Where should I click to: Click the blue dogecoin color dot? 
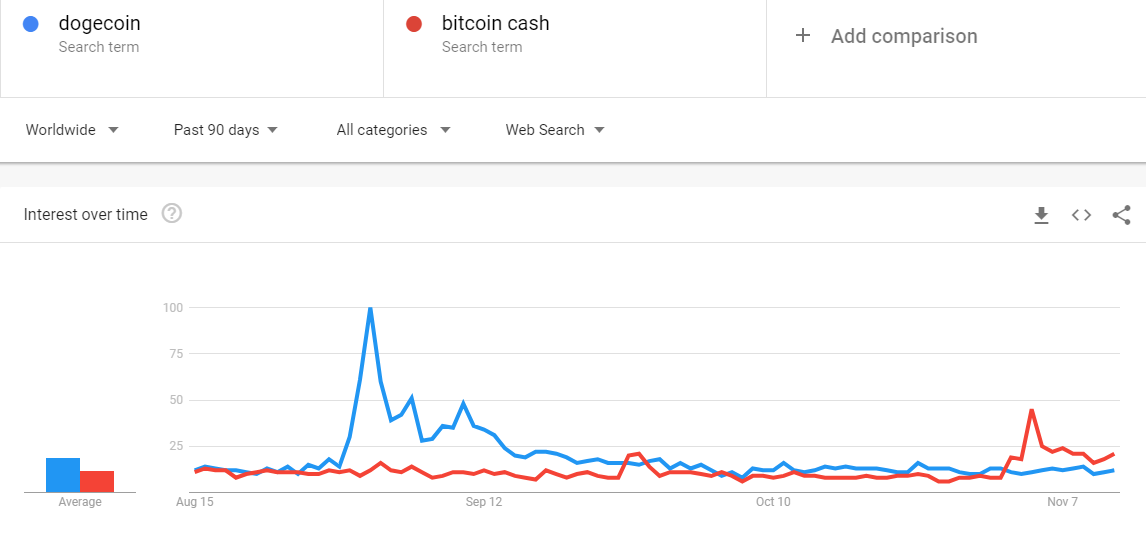coord(31,24)
